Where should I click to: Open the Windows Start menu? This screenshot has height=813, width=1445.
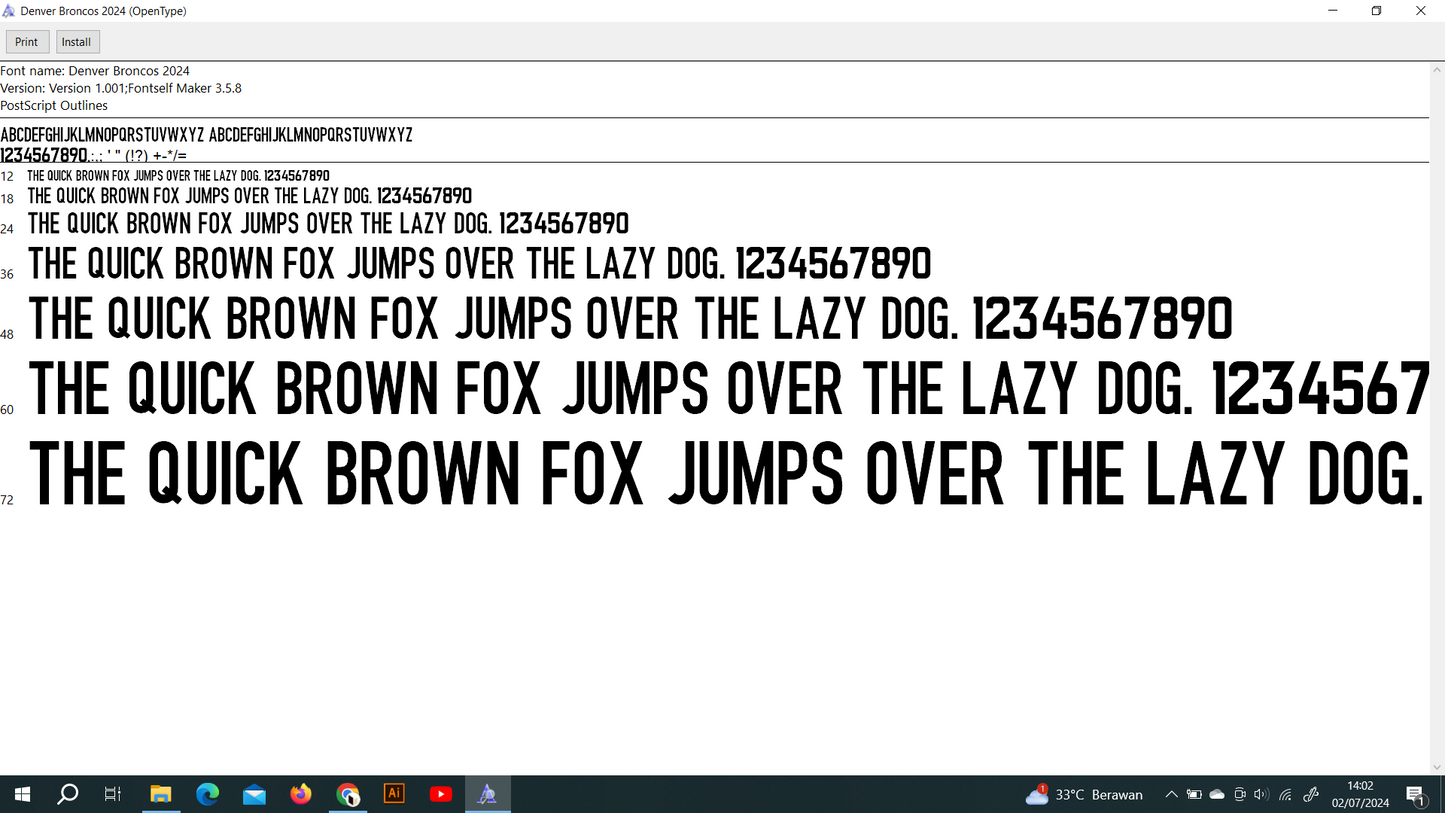pos(22,794)
